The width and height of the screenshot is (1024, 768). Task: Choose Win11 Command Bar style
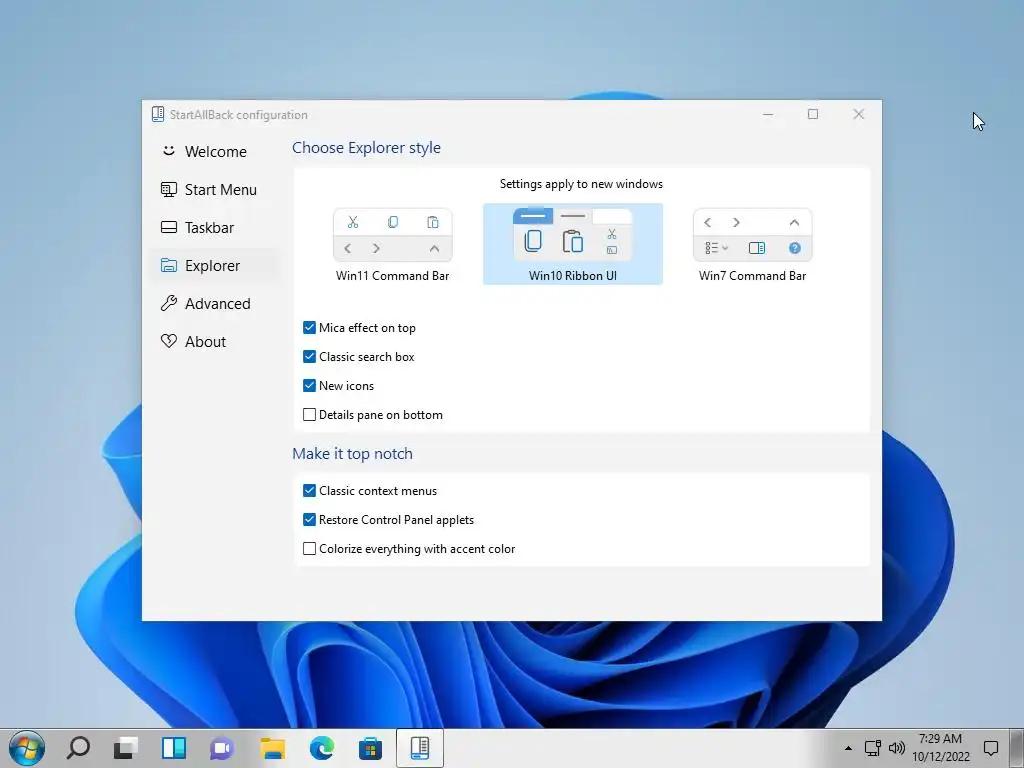pos(392,244)
